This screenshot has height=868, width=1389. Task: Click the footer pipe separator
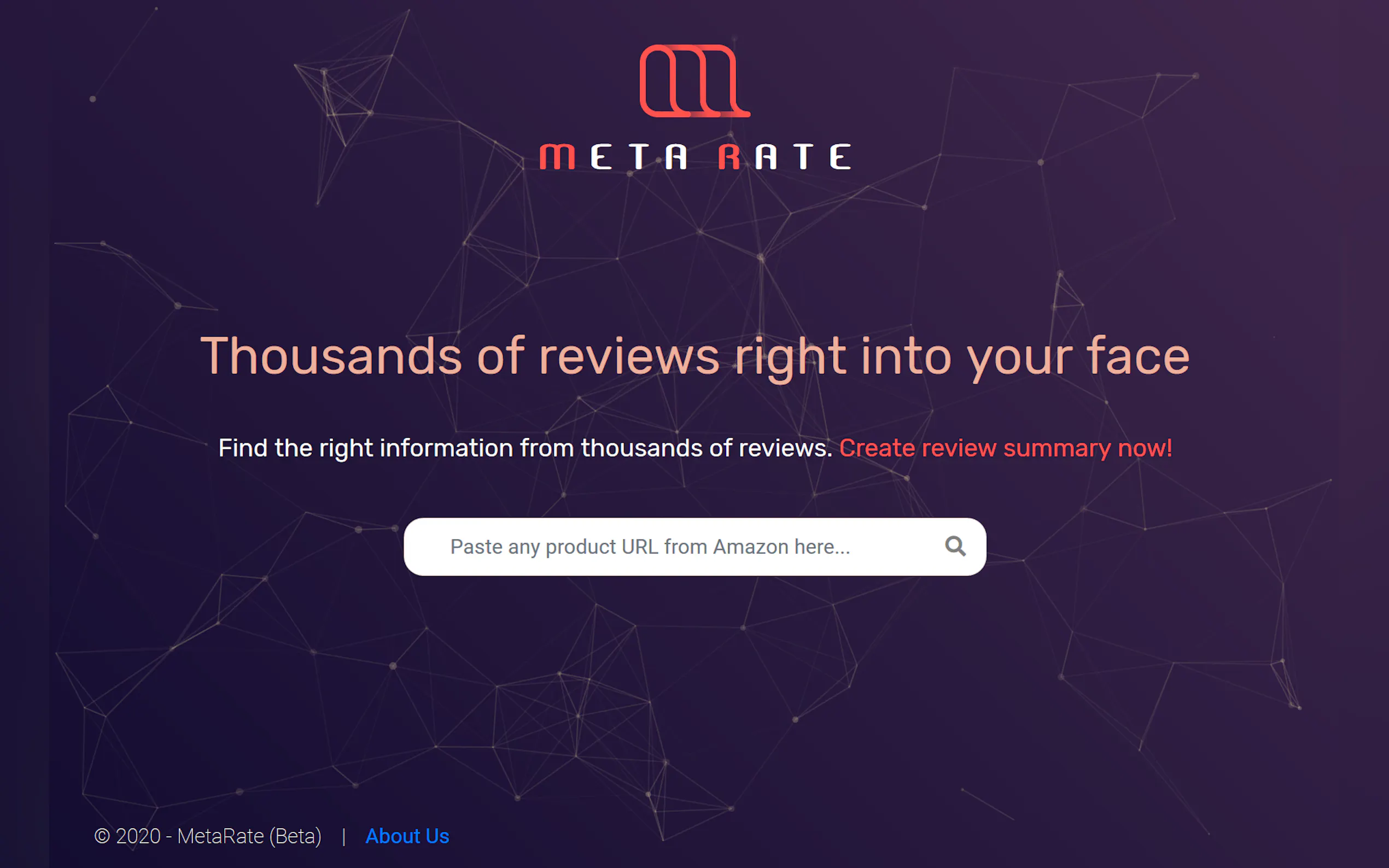coord(343,837)
